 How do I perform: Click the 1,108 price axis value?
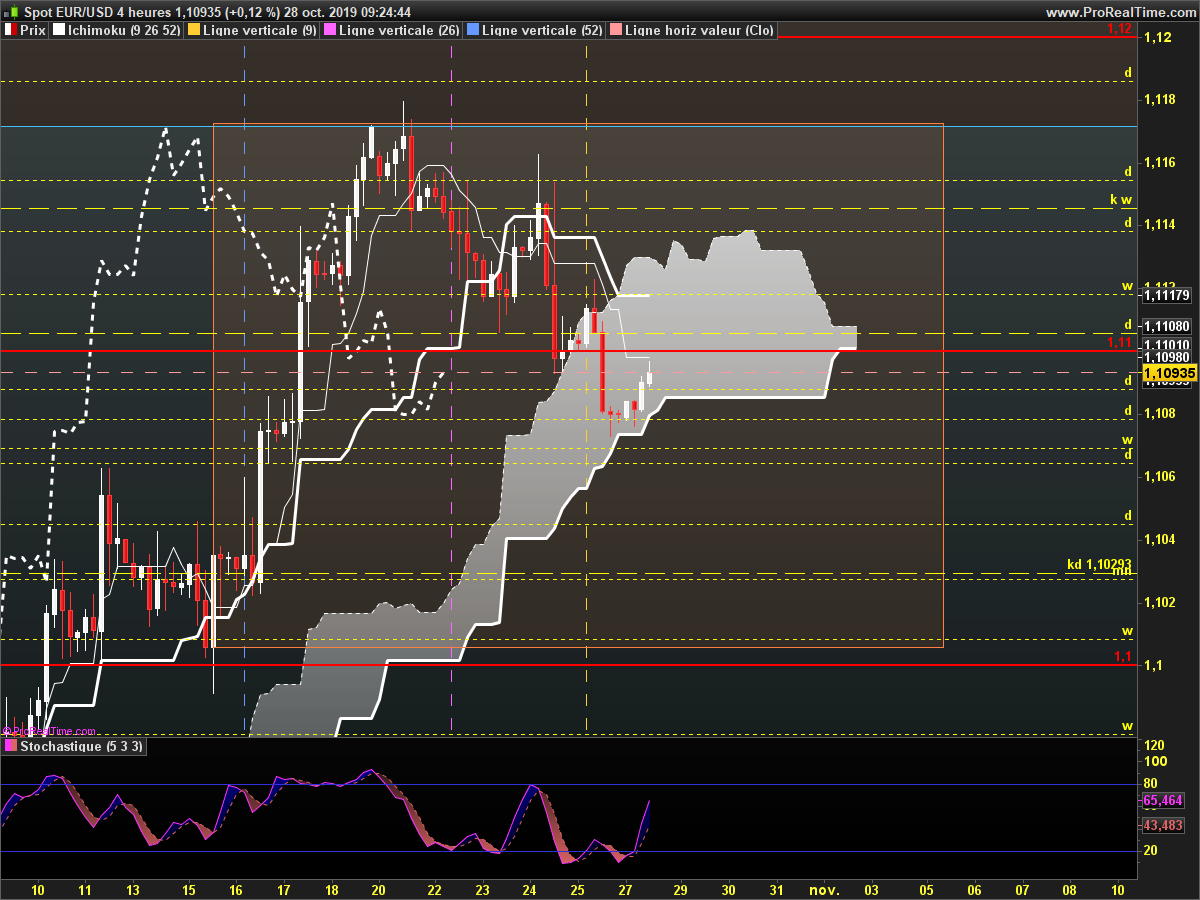[1160, 413]
